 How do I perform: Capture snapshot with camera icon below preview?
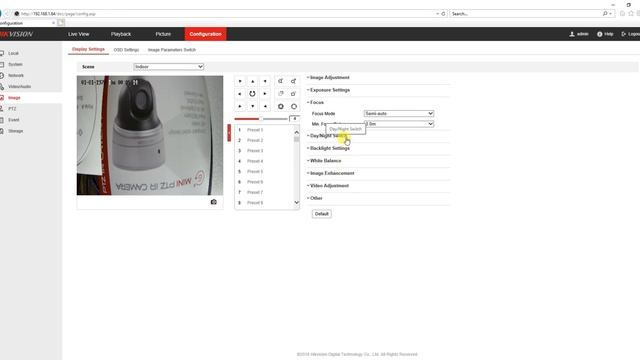click(x=213, y=202)
